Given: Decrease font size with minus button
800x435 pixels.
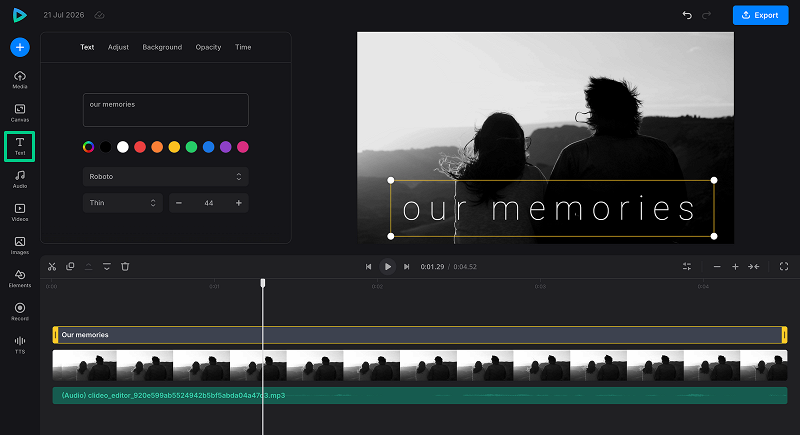Looking at the screenshot, I should pos(179,203).
